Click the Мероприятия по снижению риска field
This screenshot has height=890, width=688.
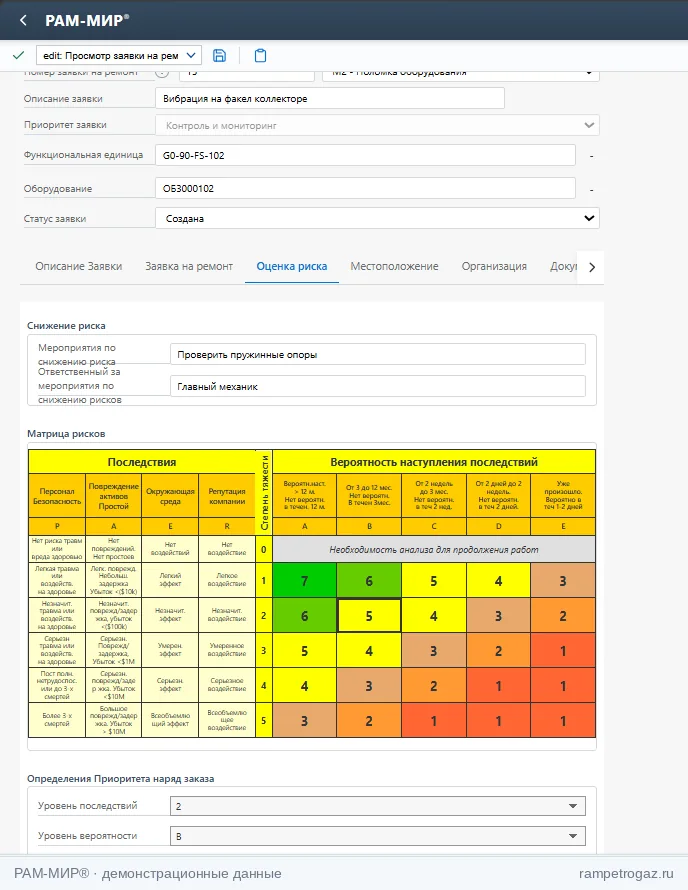click(377, 354)
